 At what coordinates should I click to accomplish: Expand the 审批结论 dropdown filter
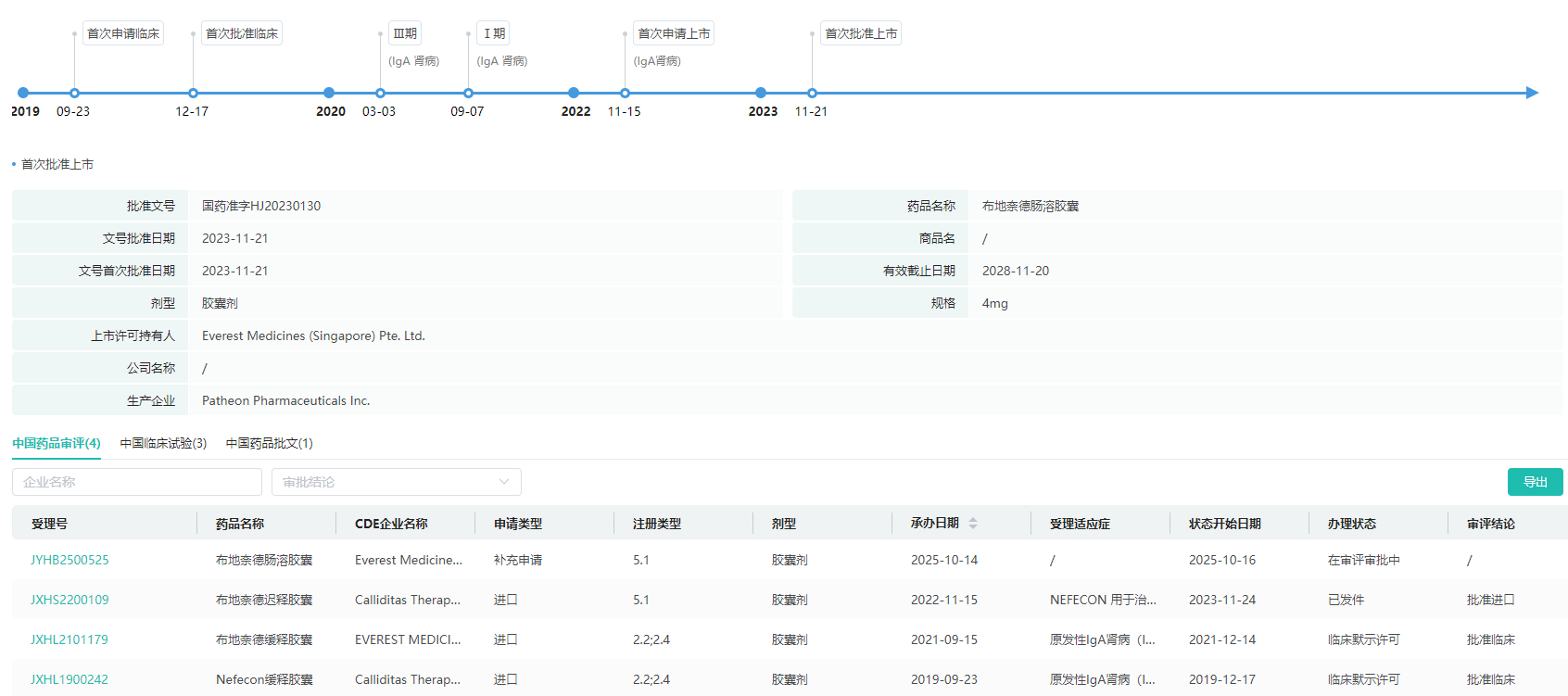[396, 482]
